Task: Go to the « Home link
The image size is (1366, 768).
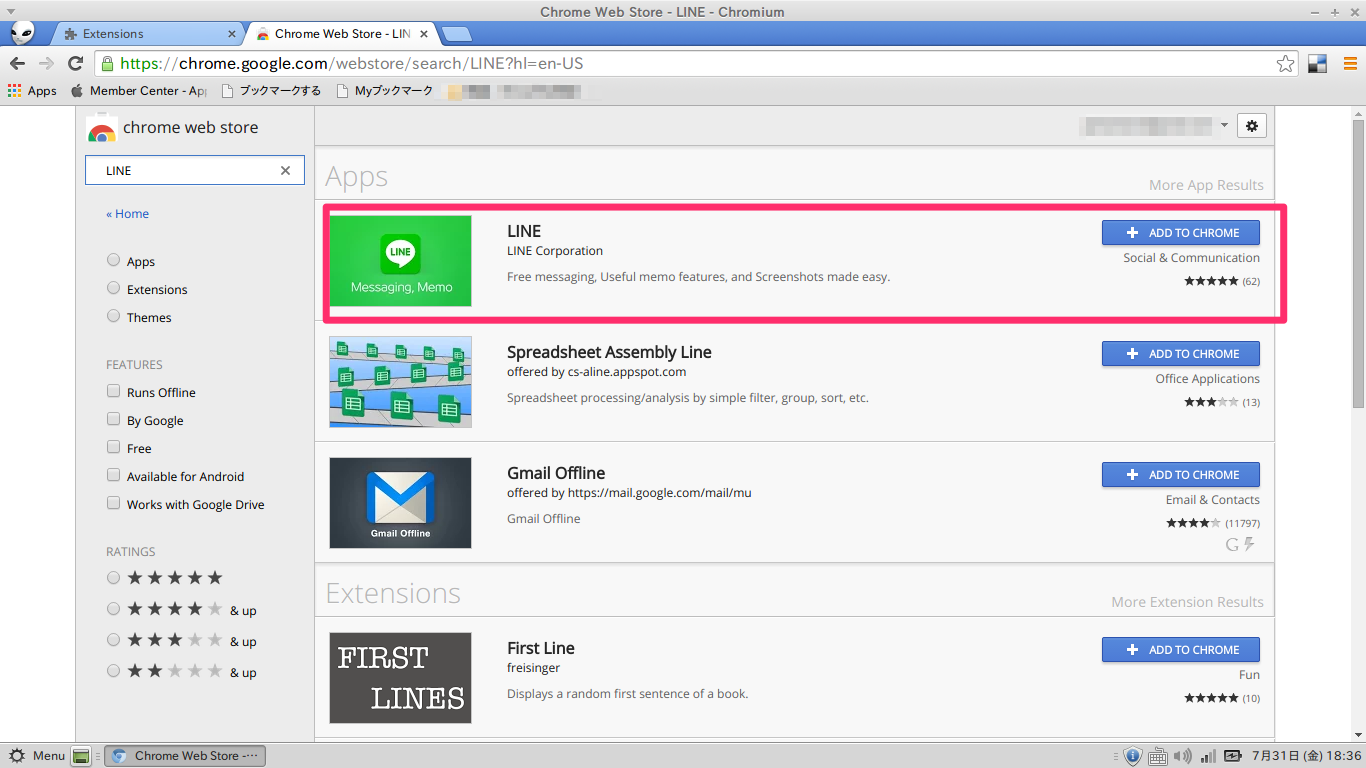Action: click(x=127, y=214)
